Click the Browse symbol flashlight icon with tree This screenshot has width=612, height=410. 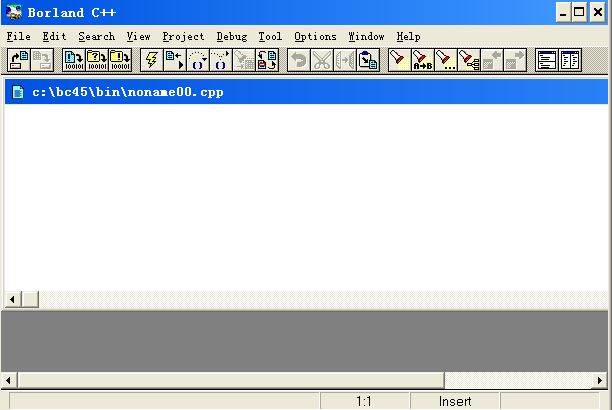(469, 60)
